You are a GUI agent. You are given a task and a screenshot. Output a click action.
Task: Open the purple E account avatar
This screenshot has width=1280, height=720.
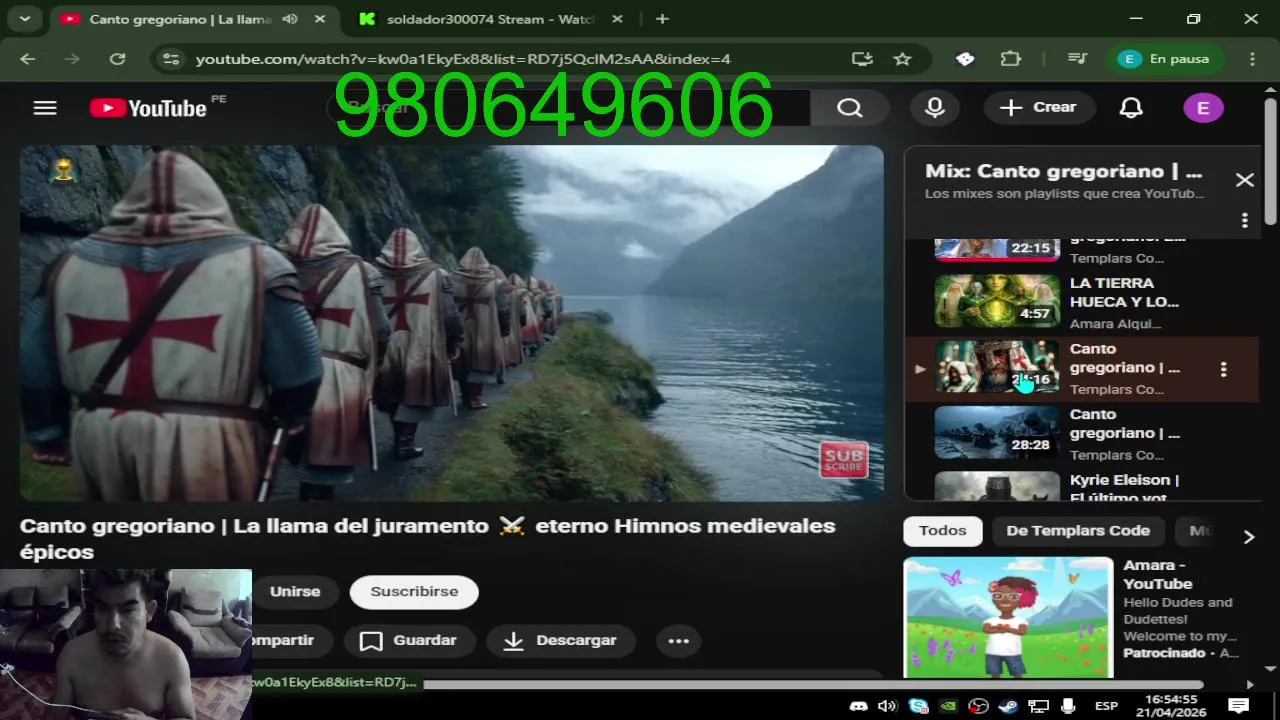click(1203, 108)
